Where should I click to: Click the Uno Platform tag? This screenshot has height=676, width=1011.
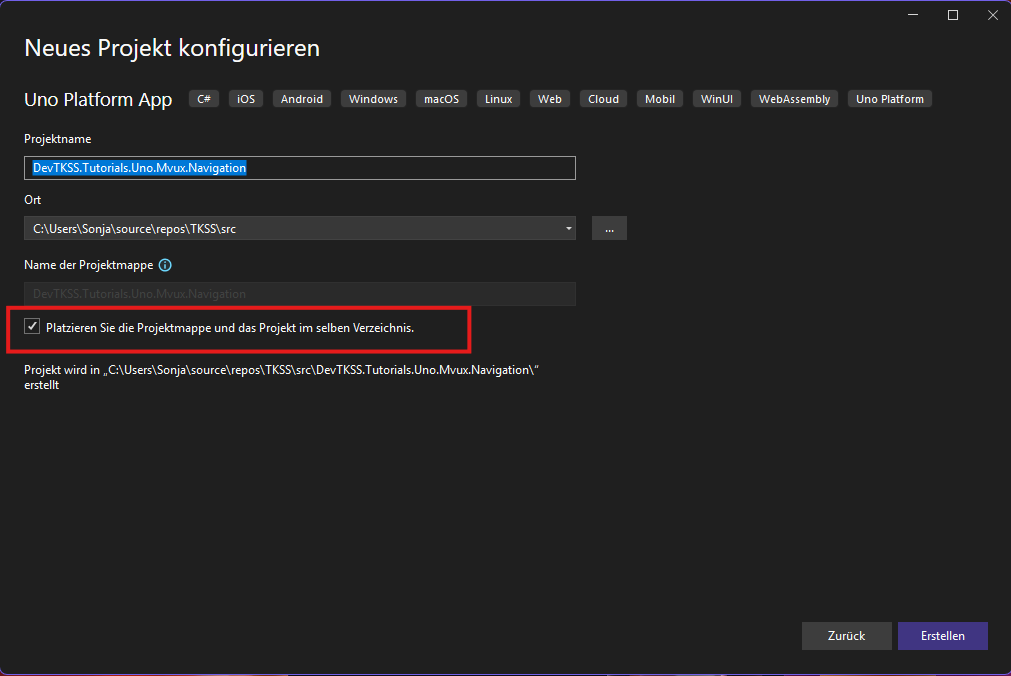pyautogui.click(x=890, y=99)
